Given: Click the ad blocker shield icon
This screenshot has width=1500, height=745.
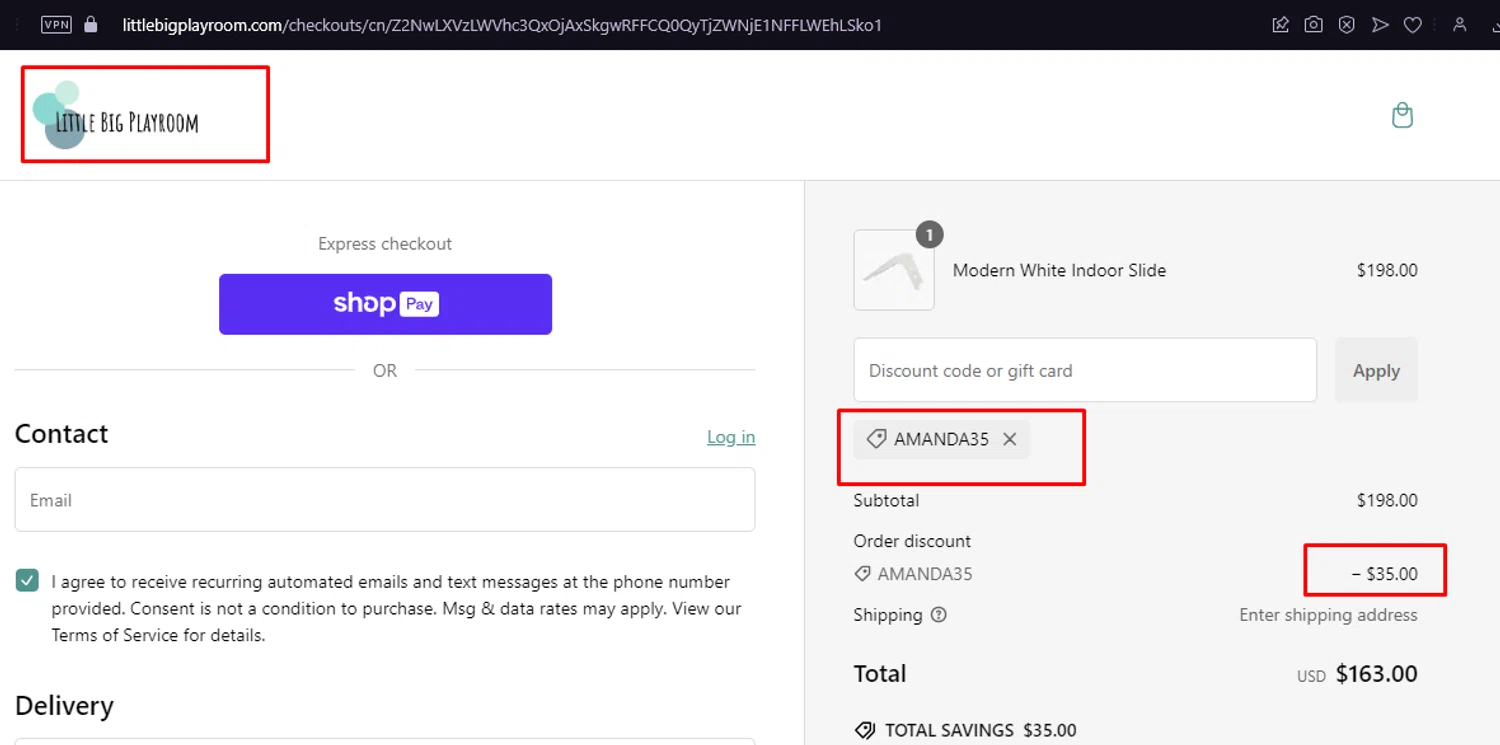Looking at the screenshot, I should click(x=1347, y=25).
